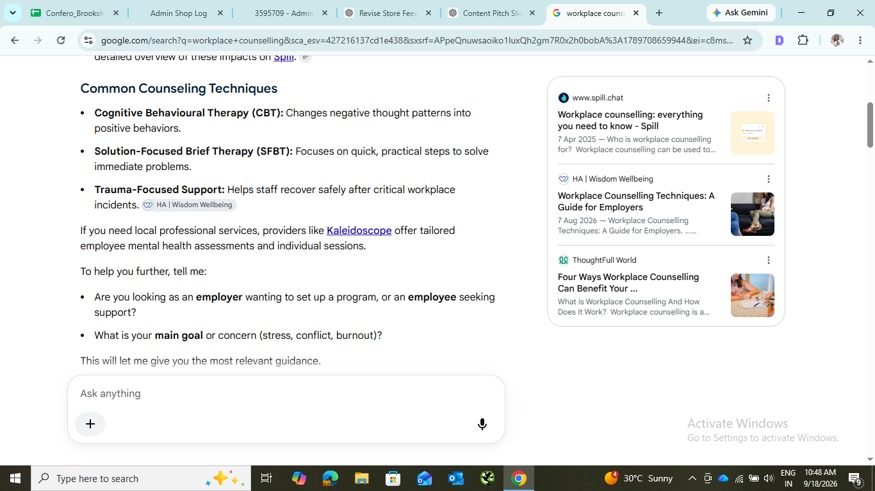View site information icon in address bar
The width and height of the screenshot is (875, 491).
88,40
